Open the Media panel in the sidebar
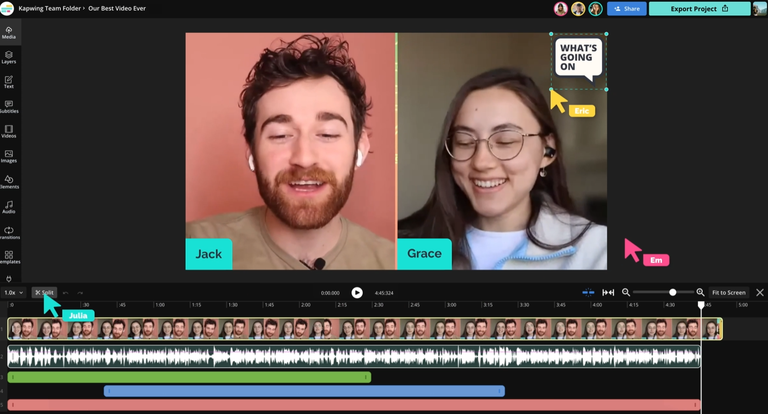 pyautogui.click(x=9, y=33)
